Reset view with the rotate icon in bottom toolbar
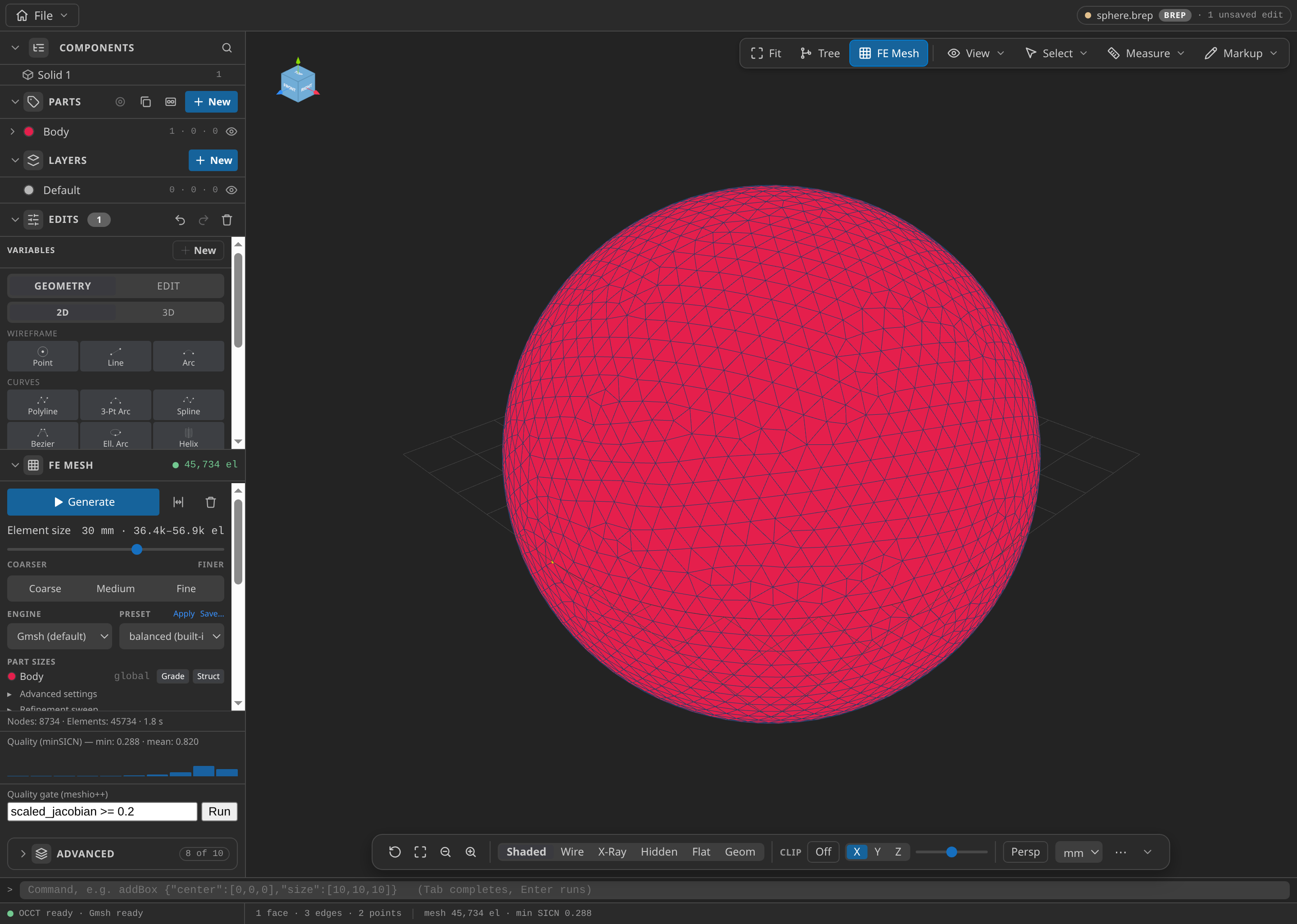Screen dimensions: 1297x924 (x=395, y=852)
